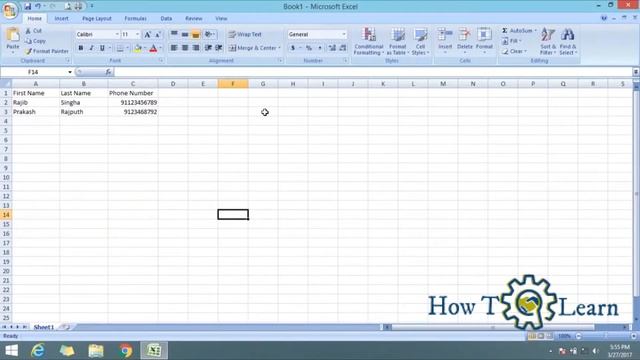Screen dimensions: 640x360
Task: Align text left
Action: [x=174, y=48]
